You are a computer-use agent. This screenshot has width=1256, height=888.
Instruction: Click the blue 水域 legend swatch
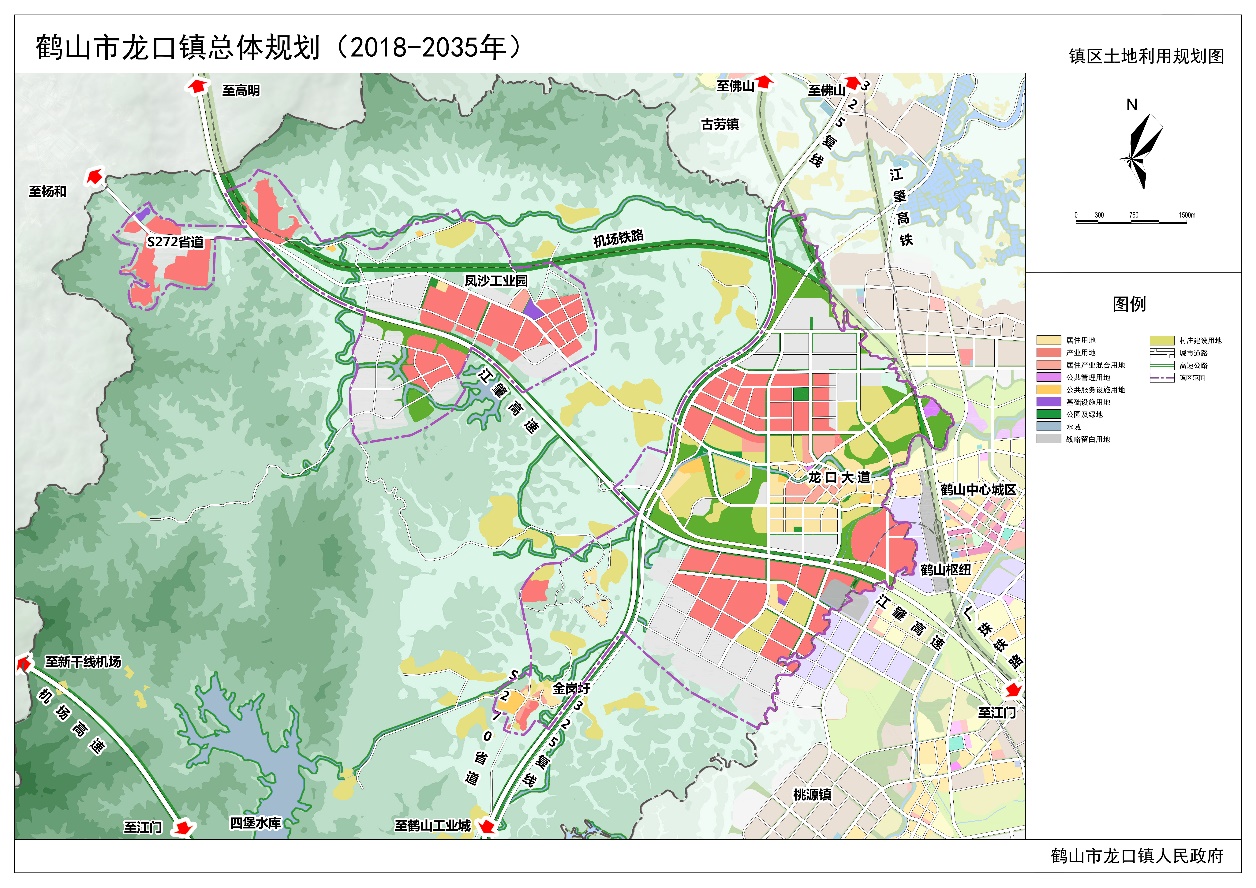point(1048,426)
